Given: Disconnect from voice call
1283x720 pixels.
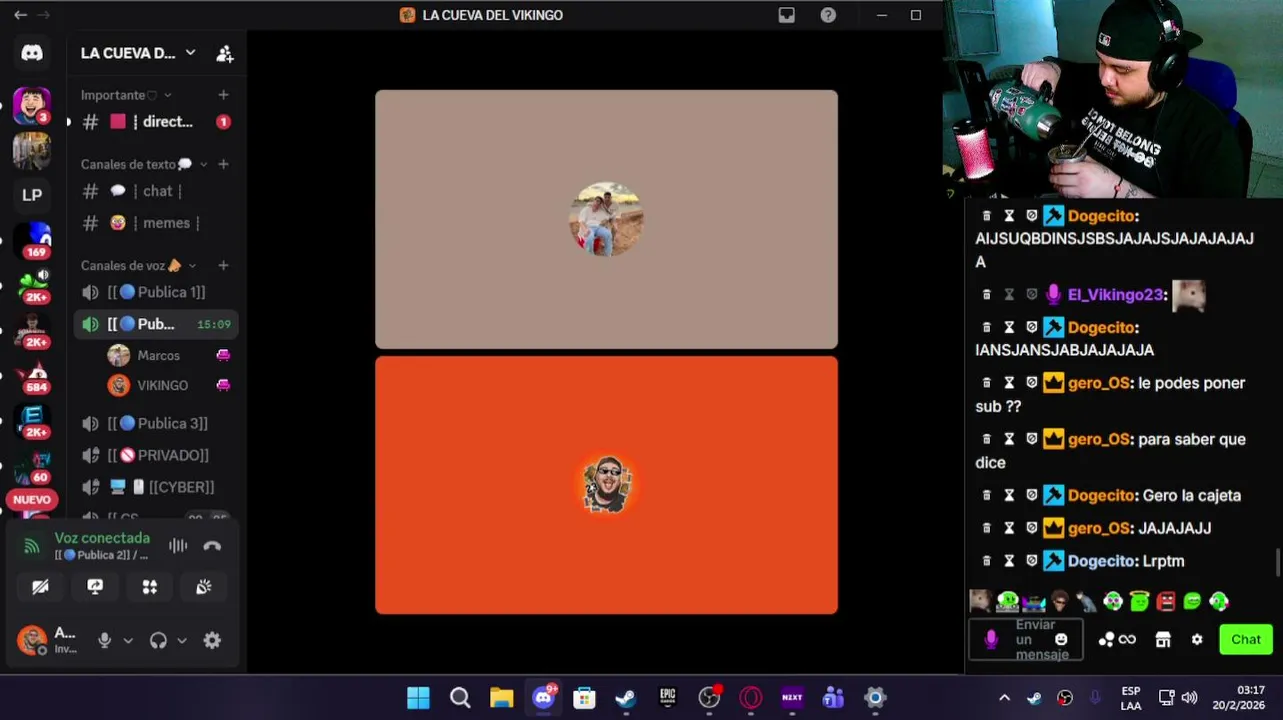Looking at the screenshot, I should point(212,546).
